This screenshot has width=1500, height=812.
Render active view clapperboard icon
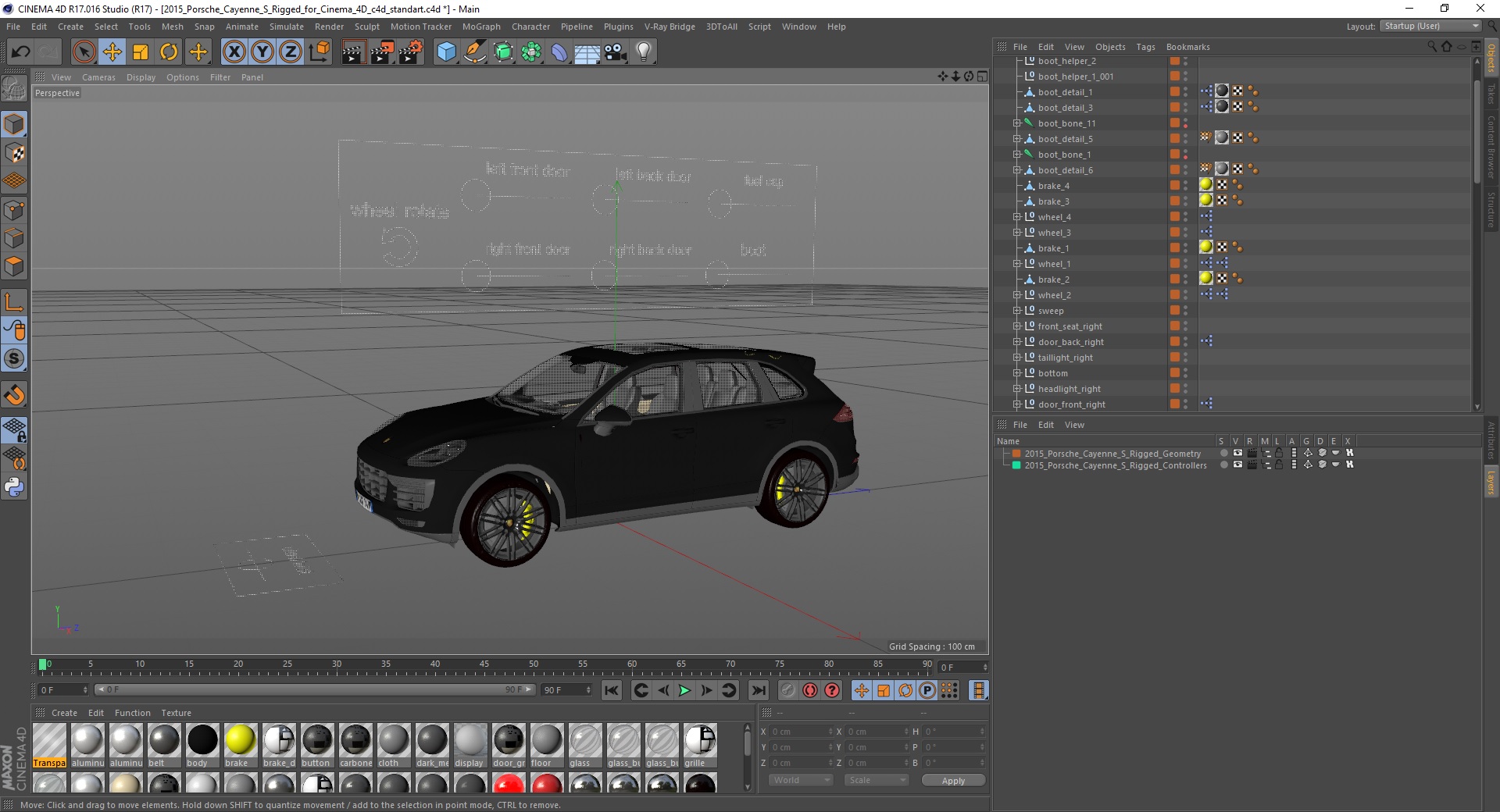tap(353, 52)
